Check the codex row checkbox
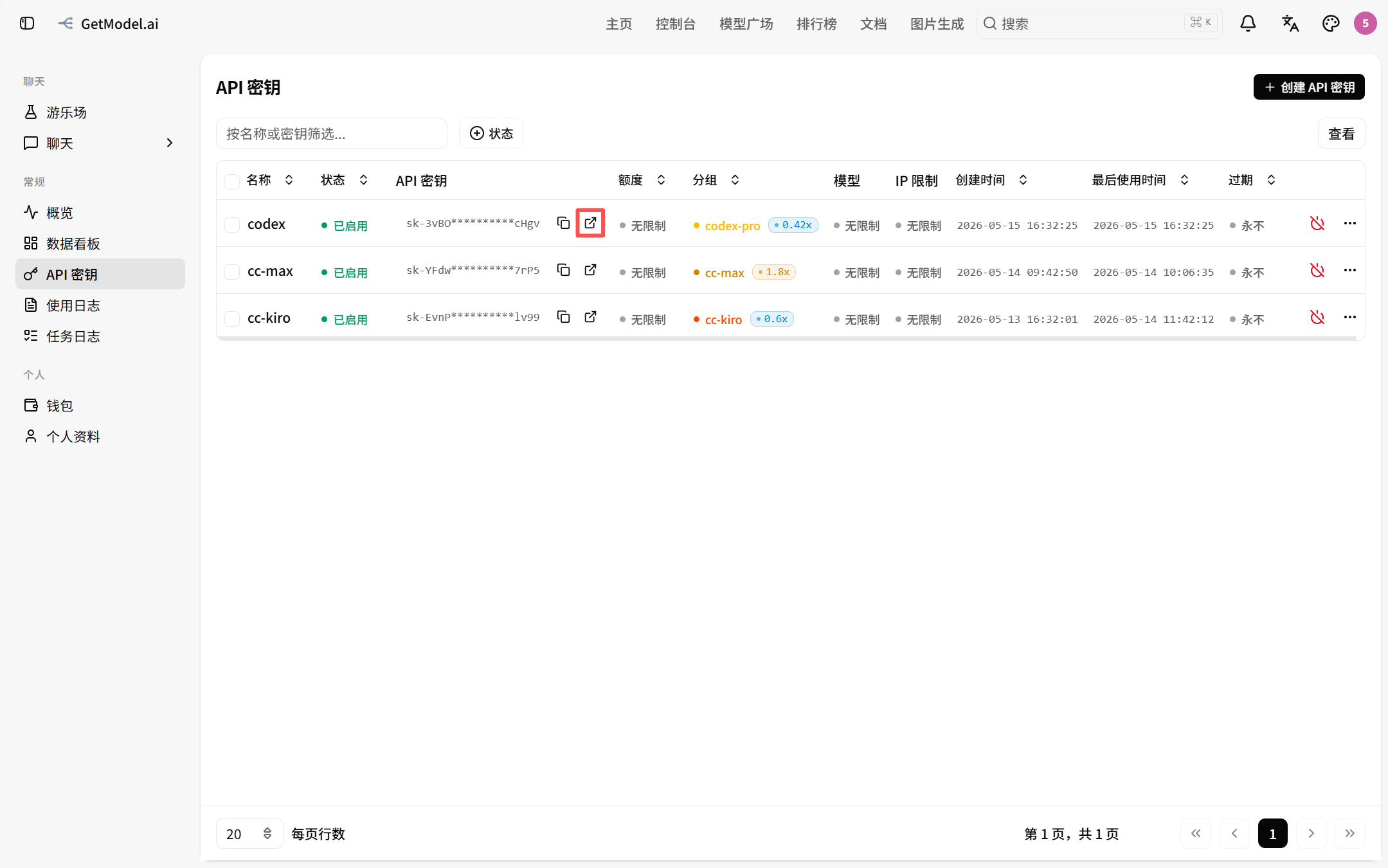 pyautogui.click(x=232, y=224)
